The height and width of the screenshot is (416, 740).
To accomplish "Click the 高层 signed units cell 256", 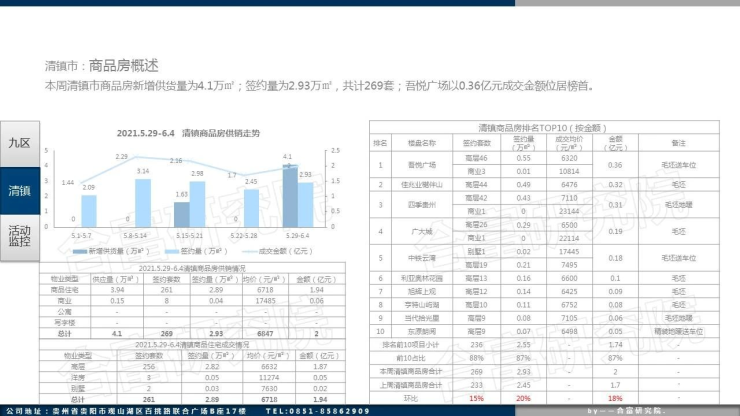I will click(x=149, y=366).
